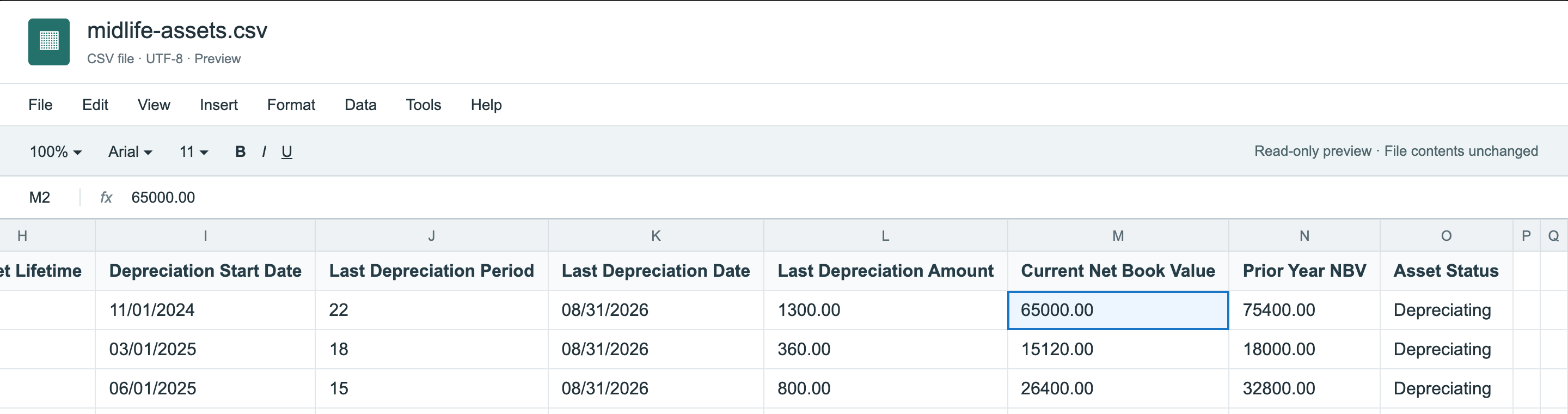Open the Edit menu

pos(95,105)
